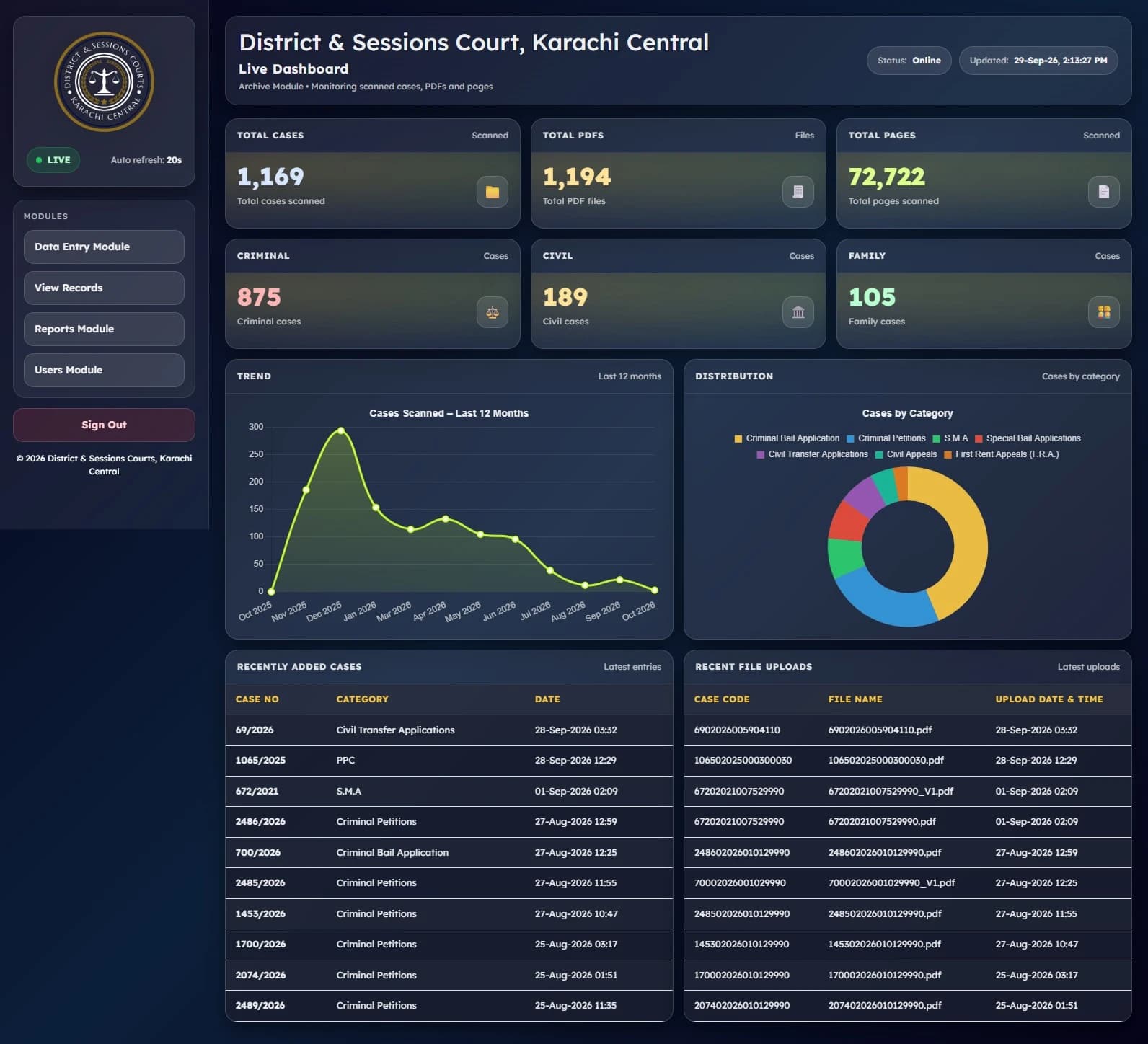Screen dimensions: 1148x1044
Task: Open file 6902026005904110.pdf
Action: pyautogui.click(x=880, y=730)
